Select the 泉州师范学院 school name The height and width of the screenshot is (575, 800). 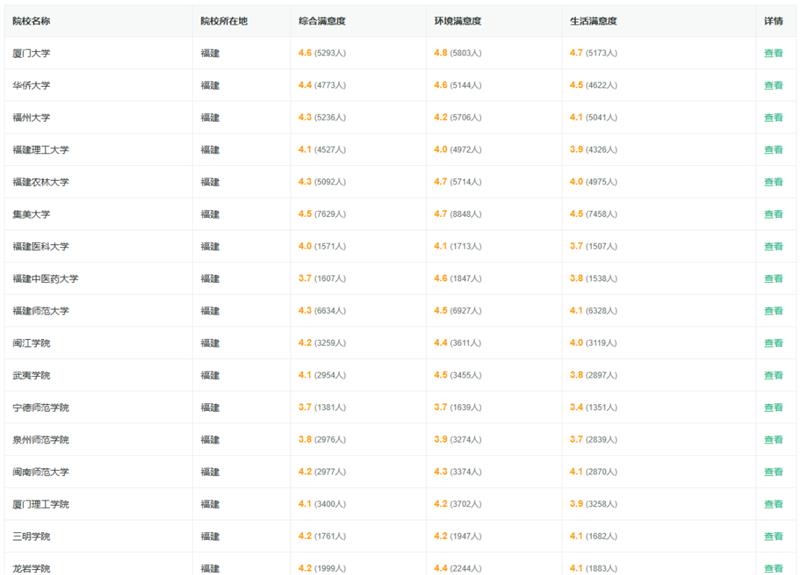click(x=40, y=439)
